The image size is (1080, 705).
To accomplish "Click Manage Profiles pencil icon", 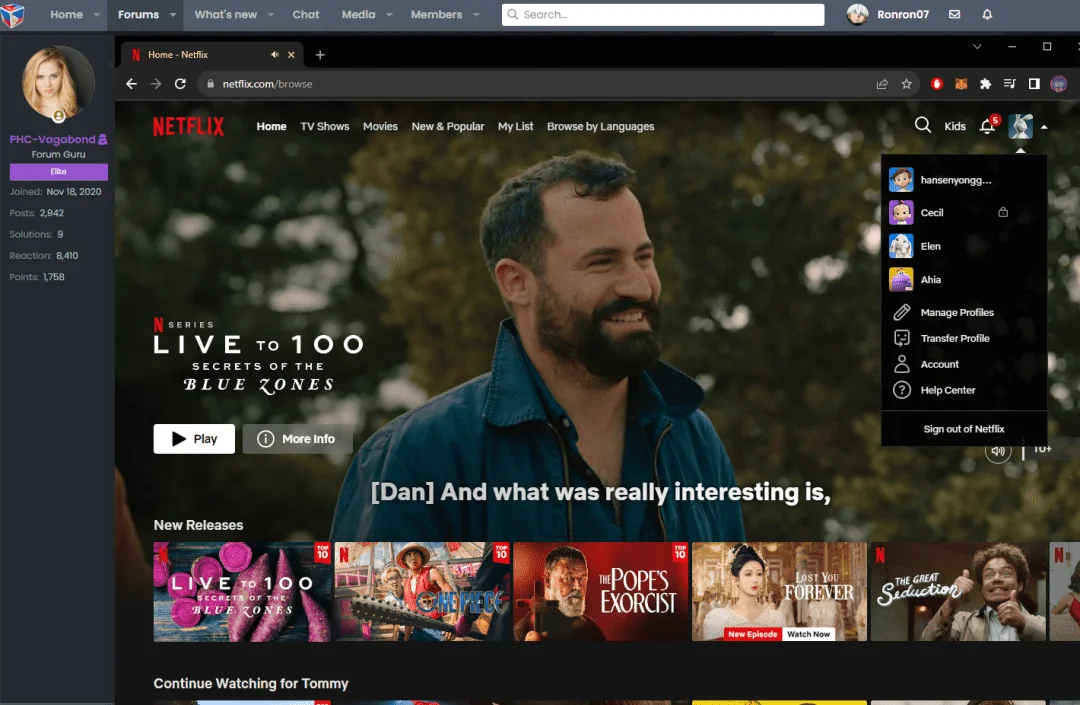I will click(x=902, y=313).
